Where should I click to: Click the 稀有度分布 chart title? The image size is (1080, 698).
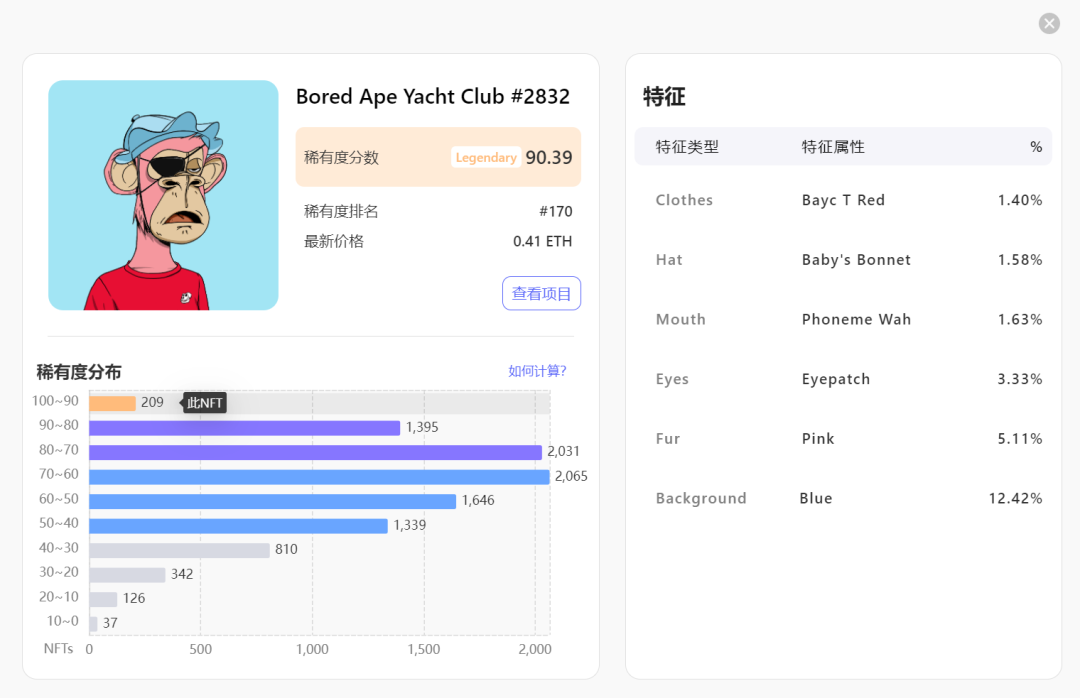(77, 371)
